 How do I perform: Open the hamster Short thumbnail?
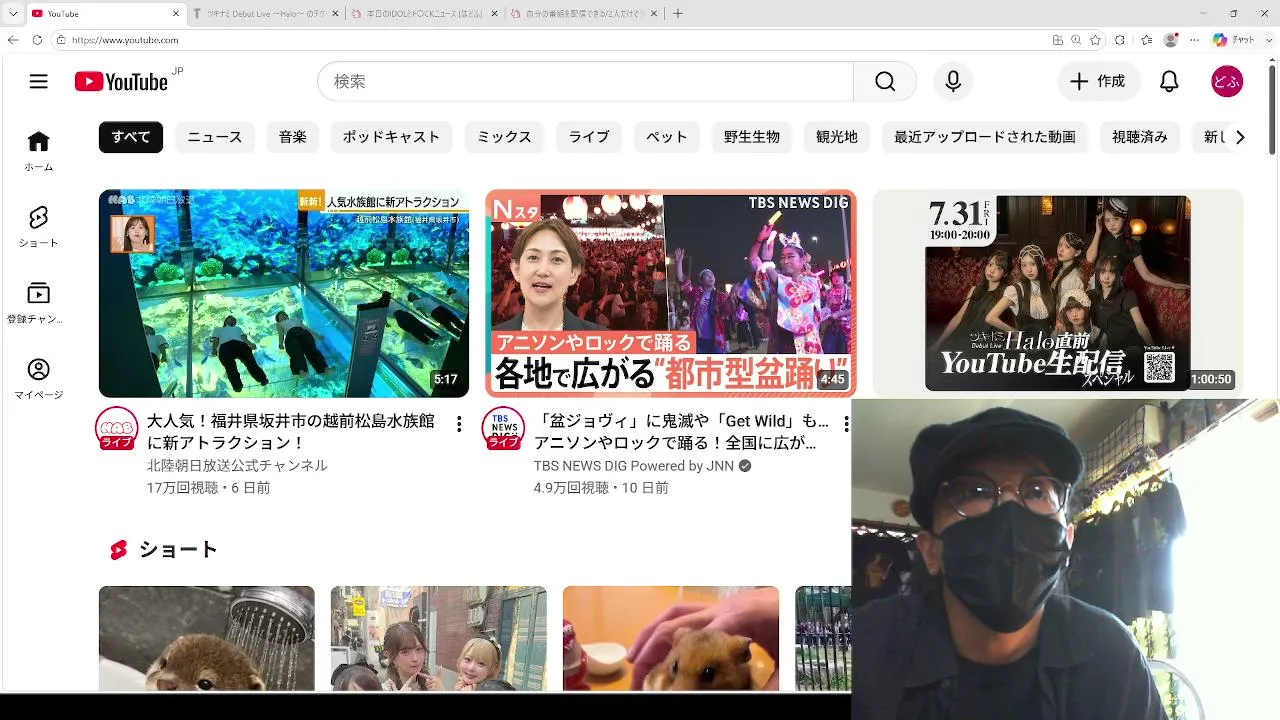671,638
